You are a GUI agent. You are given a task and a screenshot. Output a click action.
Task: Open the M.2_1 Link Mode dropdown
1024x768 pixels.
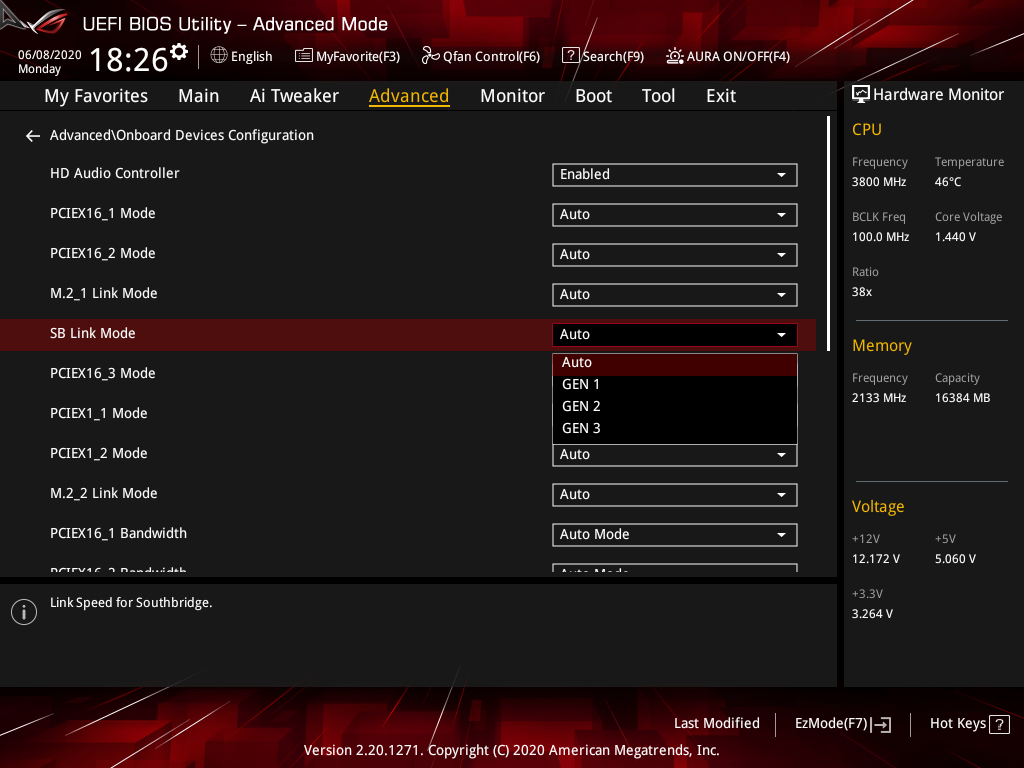[x=675, y=295]
